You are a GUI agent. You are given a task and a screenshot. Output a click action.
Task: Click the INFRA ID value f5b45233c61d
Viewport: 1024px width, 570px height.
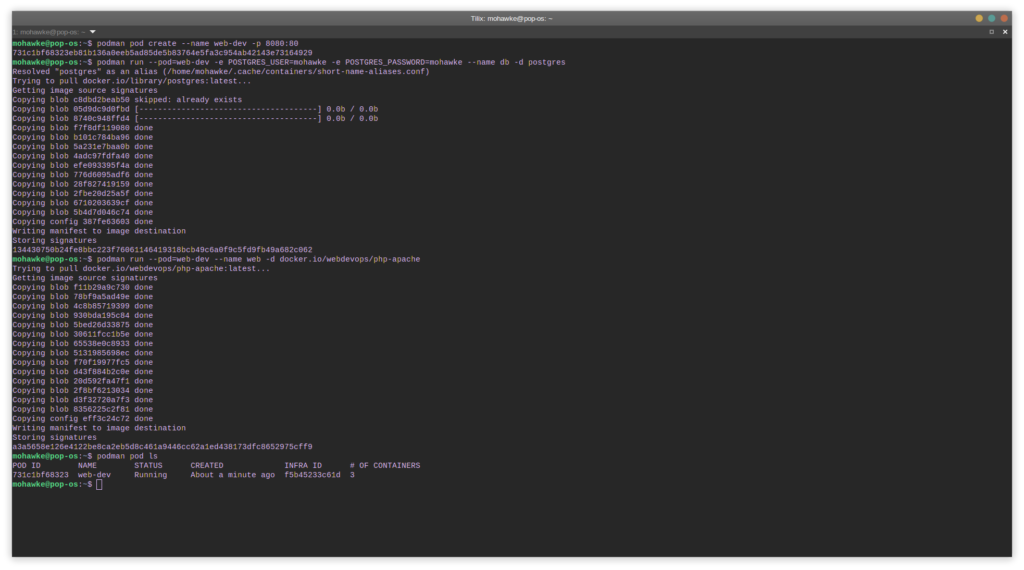[x=312, y=475]
